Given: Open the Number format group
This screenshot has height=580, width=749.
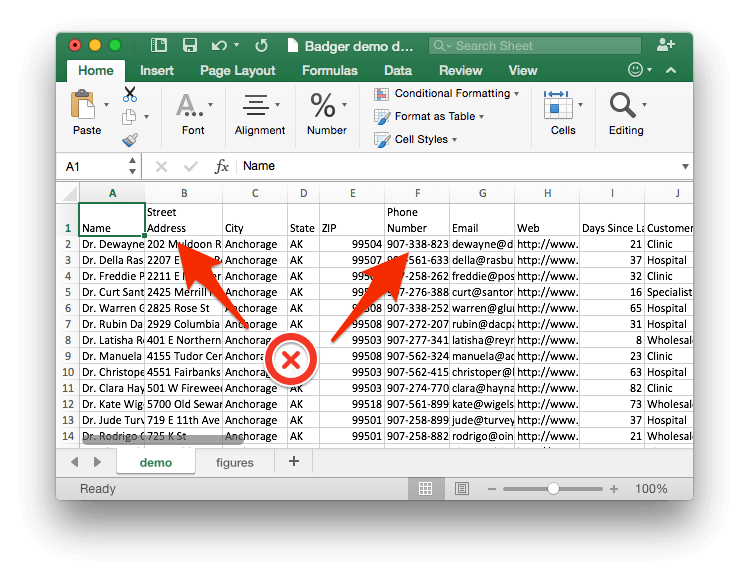Looking at the screenshot, I should click(x=327, y=114).
